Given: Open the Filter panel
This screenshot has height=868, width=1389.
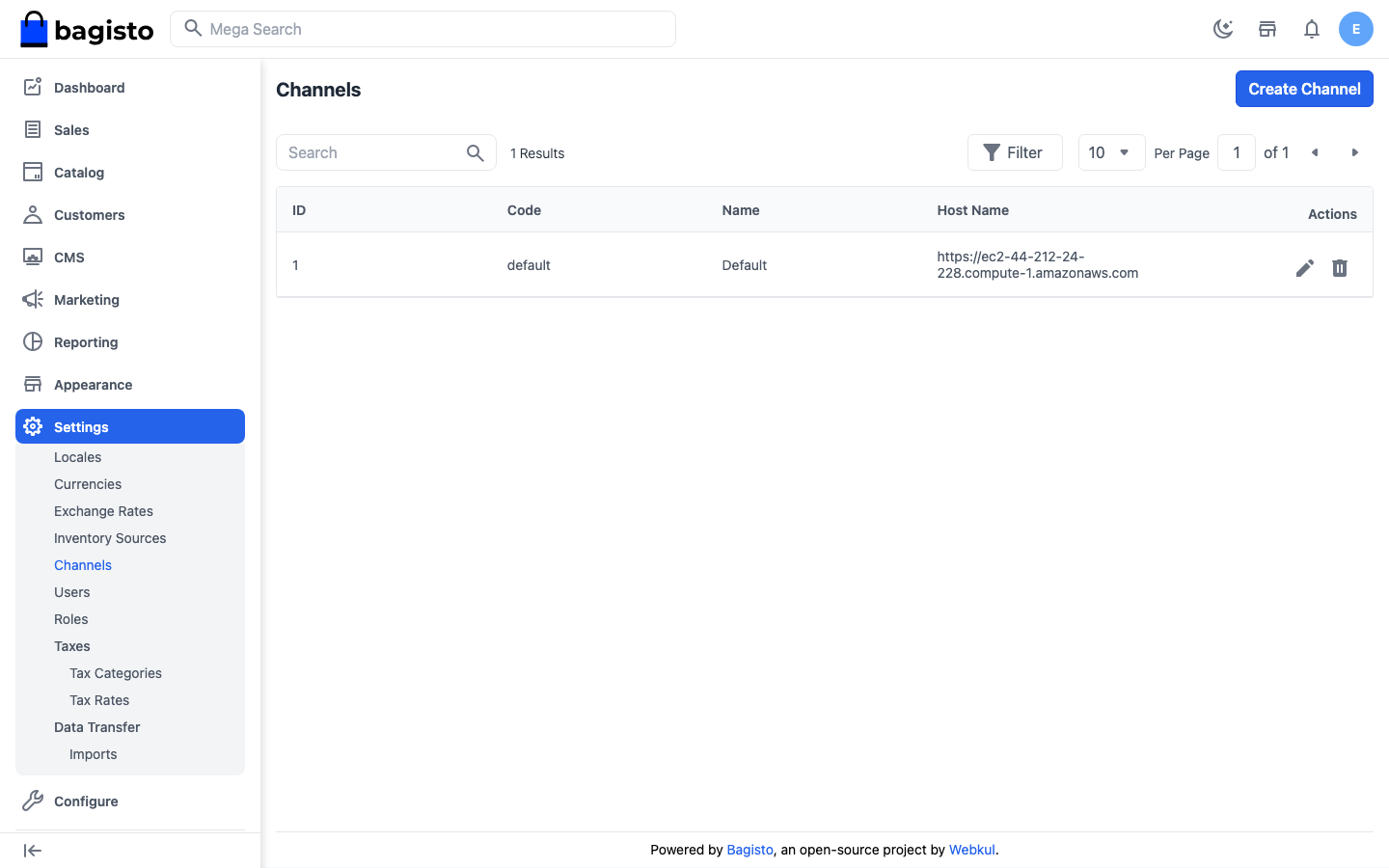Looking at the screenshot, I should click(1015, 152).
